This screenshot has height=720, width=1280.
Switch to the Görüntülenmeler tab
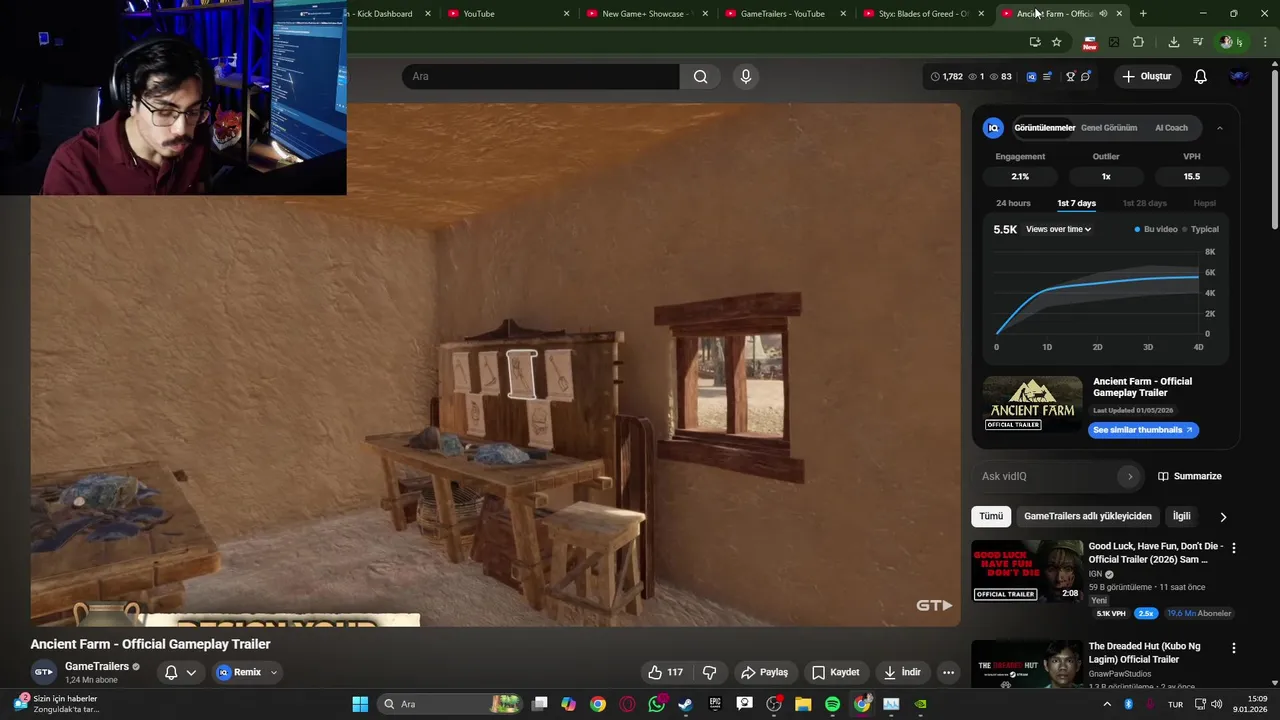click(1044, 128)
